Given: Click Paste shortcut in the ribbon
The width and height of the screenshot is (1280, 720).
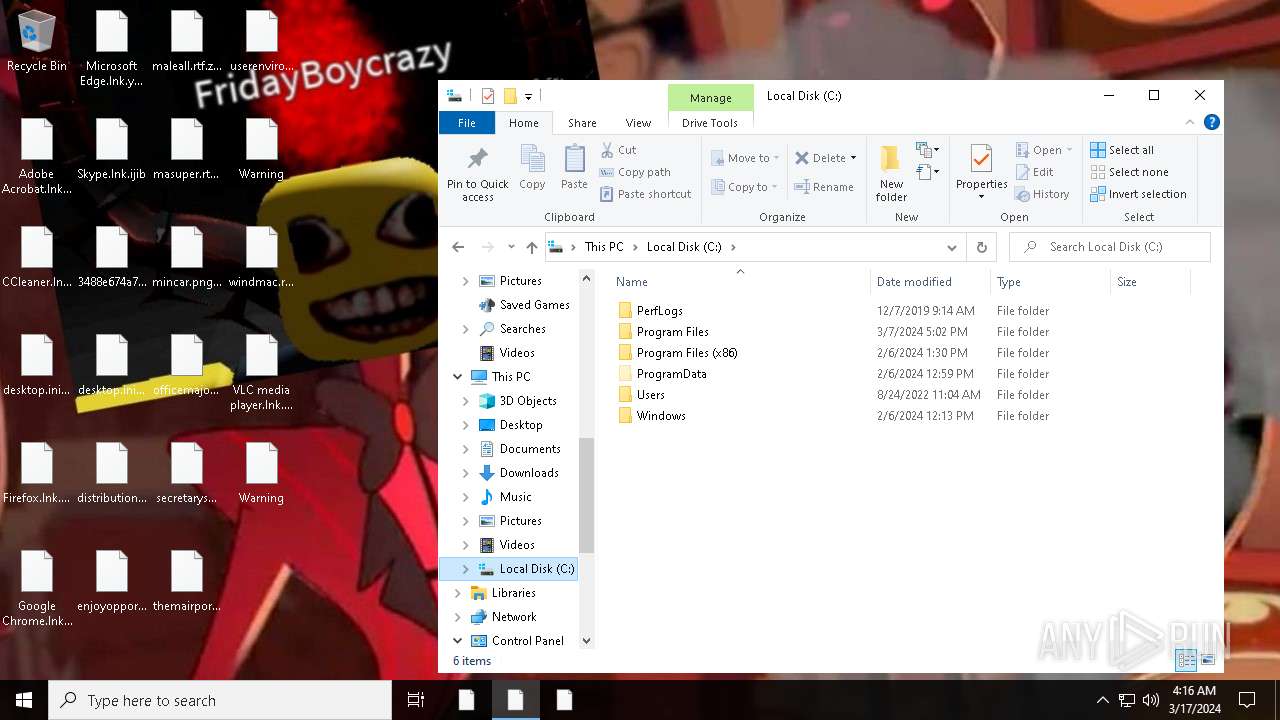Looking at the screenshot, I should pos(645,194).
